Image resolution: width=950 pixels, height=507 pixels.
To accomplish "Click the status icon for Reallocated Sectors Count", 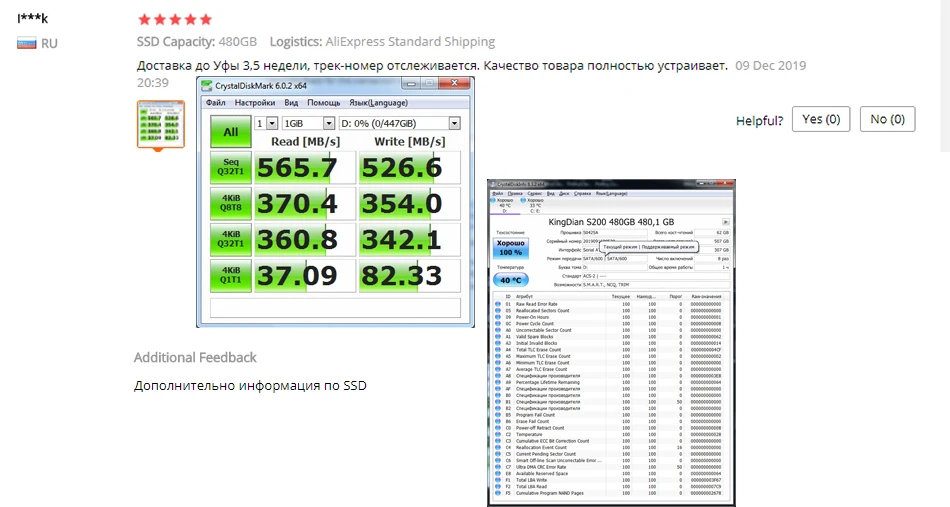I will [x=498, y=310].
